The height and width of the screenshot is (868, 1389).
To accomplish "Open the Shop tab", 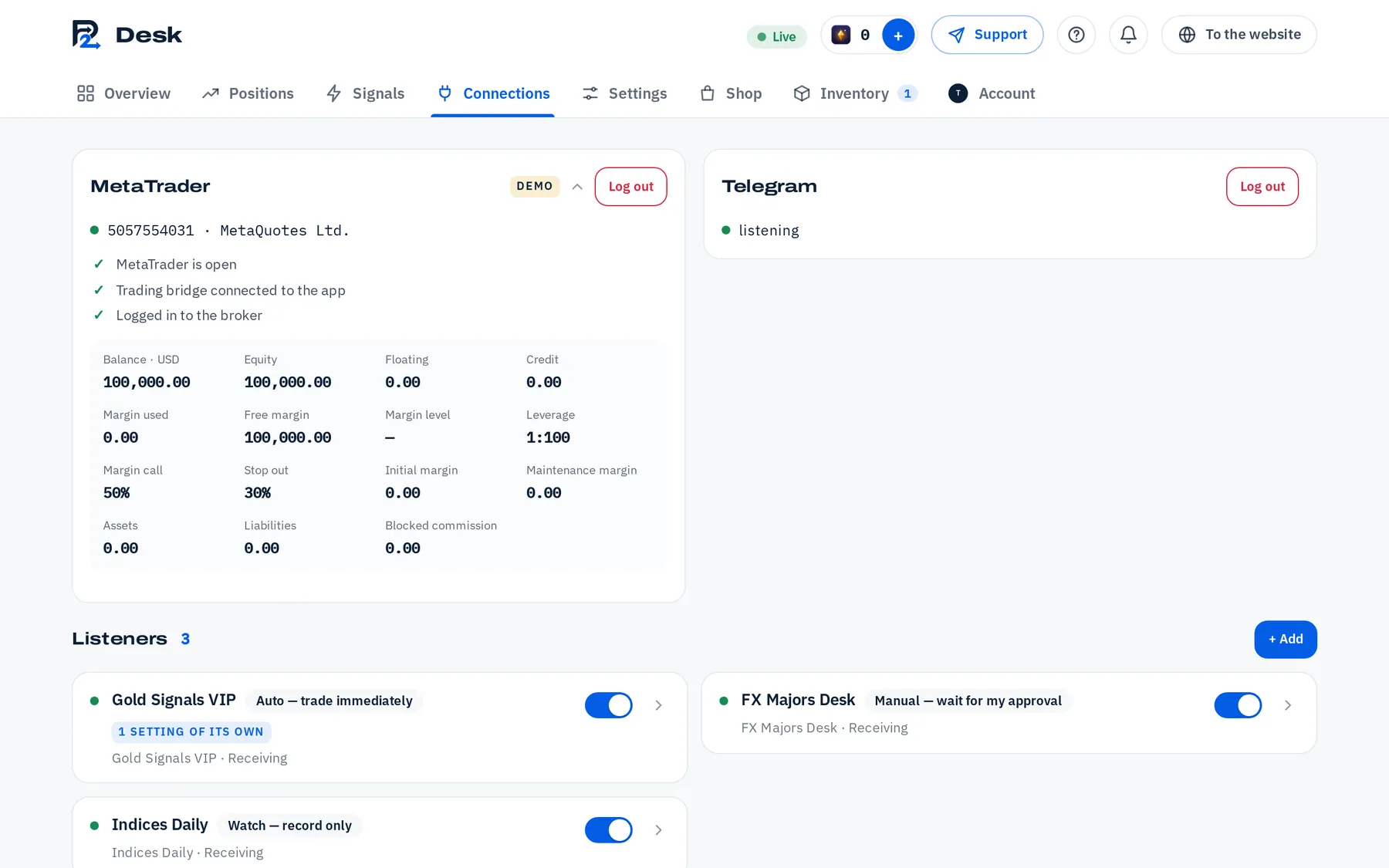I will tap(731, 93).
